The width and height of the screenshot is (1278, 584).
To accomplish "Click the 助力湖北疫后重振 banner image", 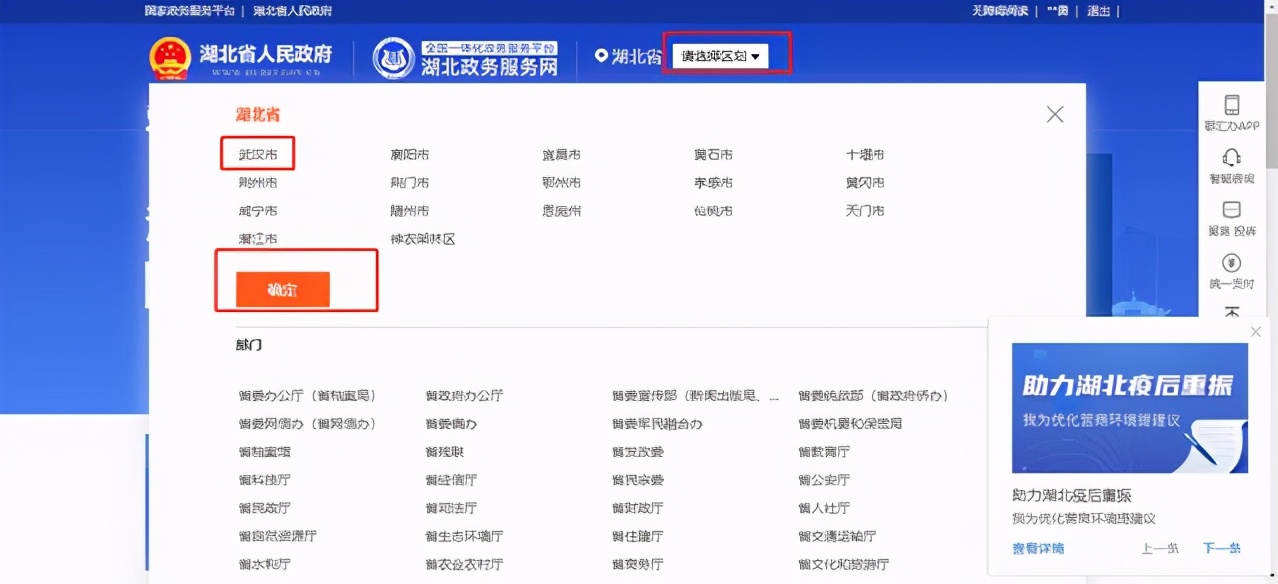I will pyautogui.click(x=1129, y=406).
